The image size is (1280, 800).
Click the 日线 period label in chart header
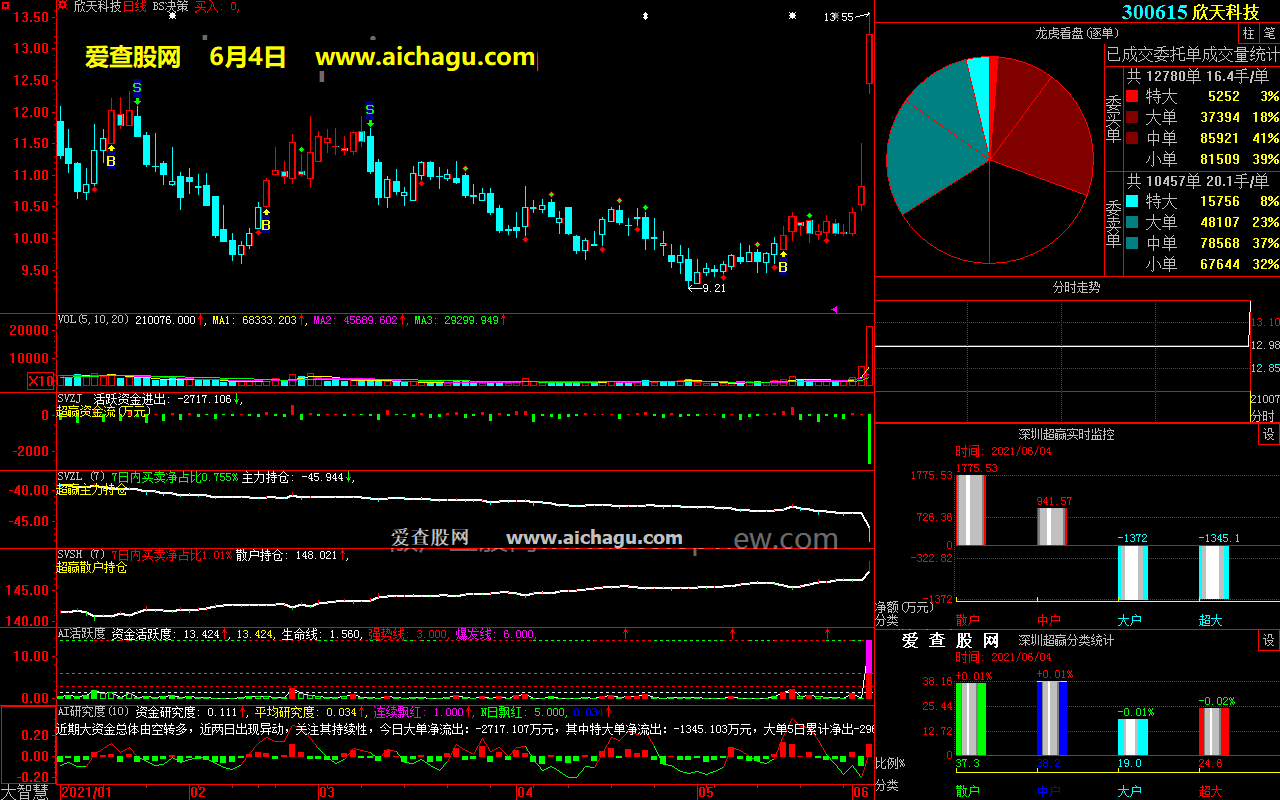pos(136,6)
